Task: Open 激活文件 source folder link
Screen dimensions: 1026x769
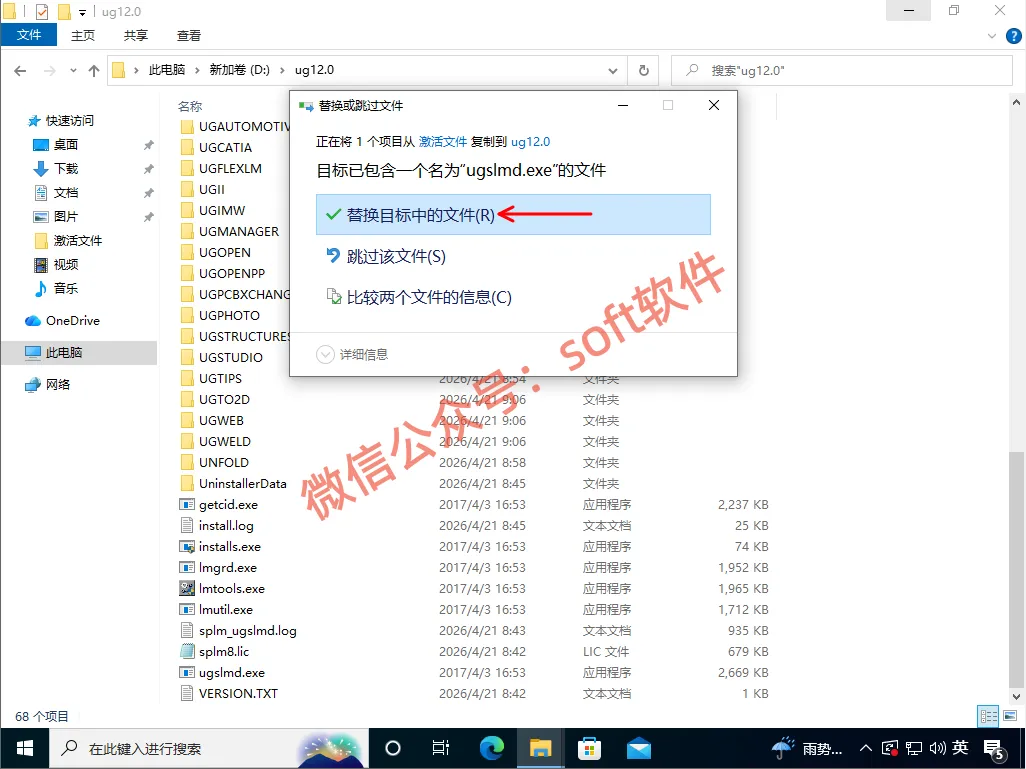Action: 442,141
